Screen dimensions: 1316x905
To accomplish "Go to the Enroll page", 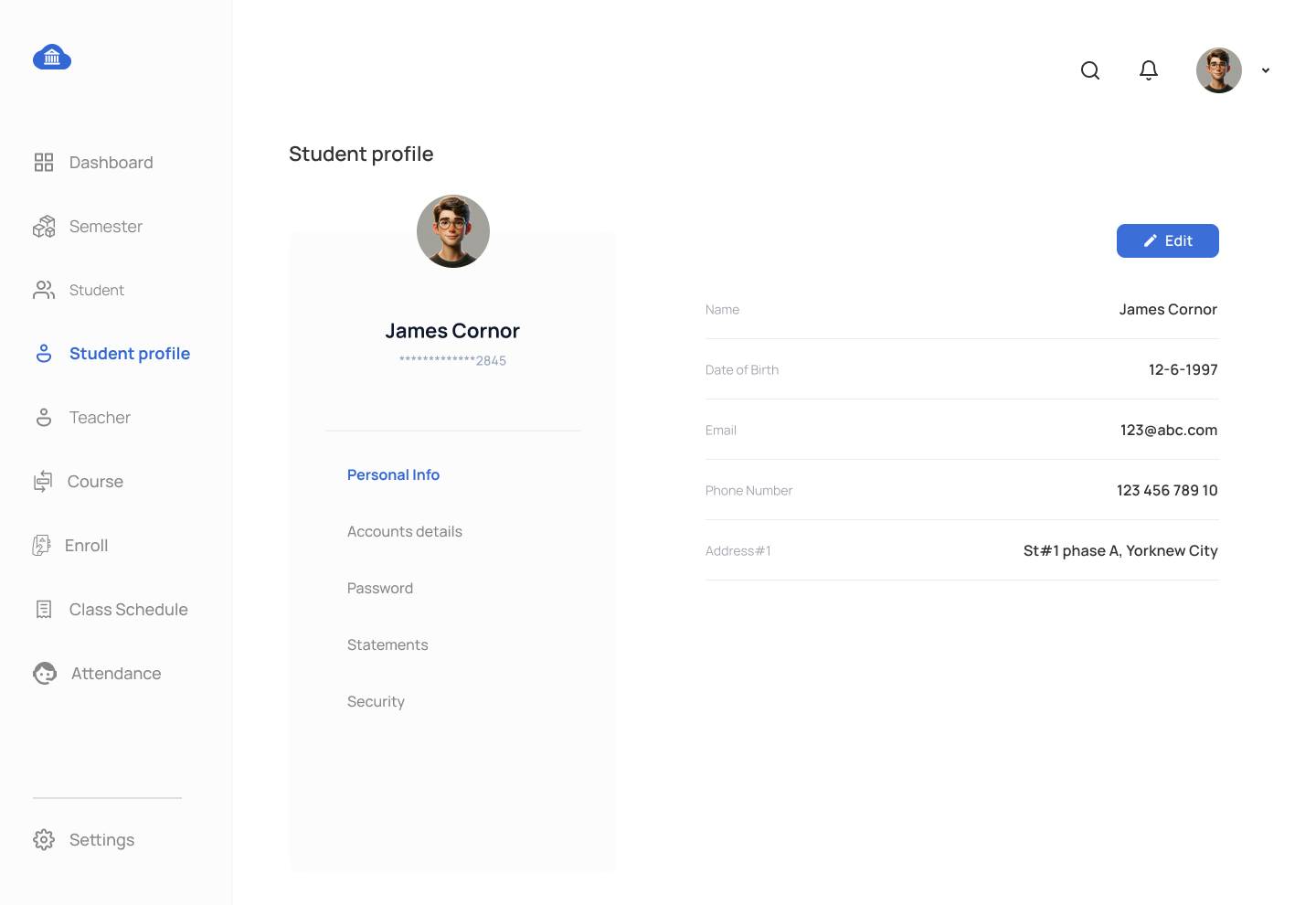I will pos(87,546).
